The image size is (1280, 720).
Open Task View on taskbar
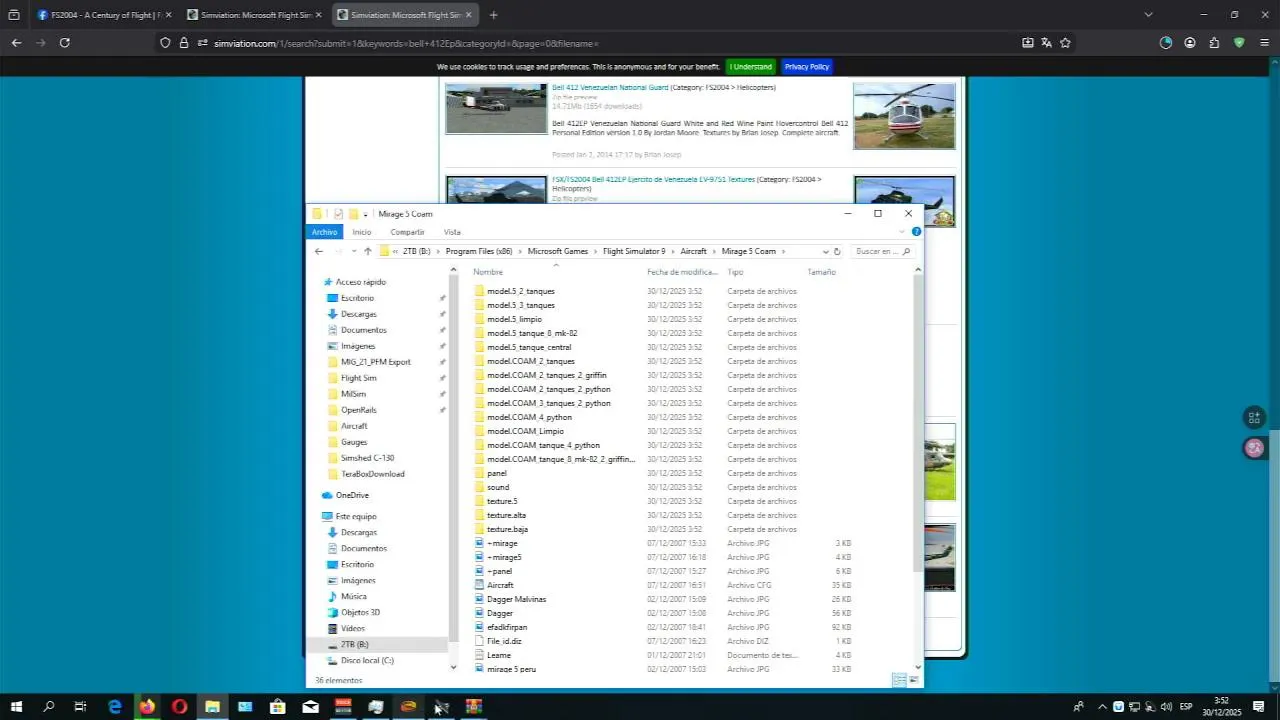click(x=81, y=707)
